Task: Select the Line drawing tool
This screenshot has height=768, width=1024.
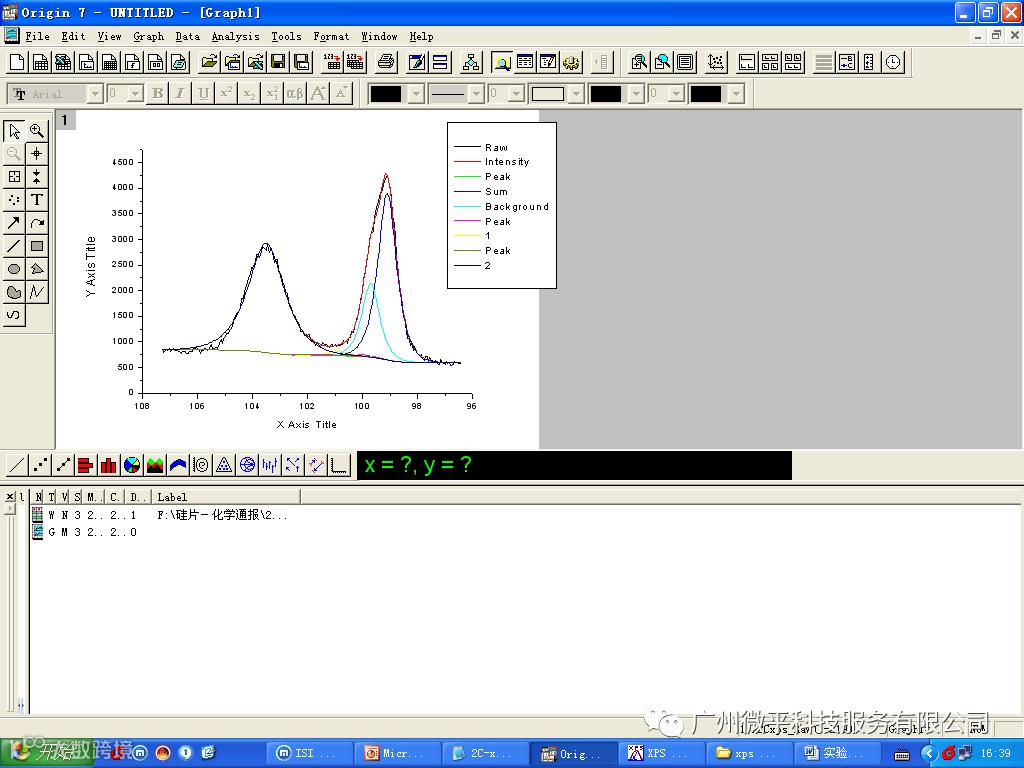Action: click(14, 246)
